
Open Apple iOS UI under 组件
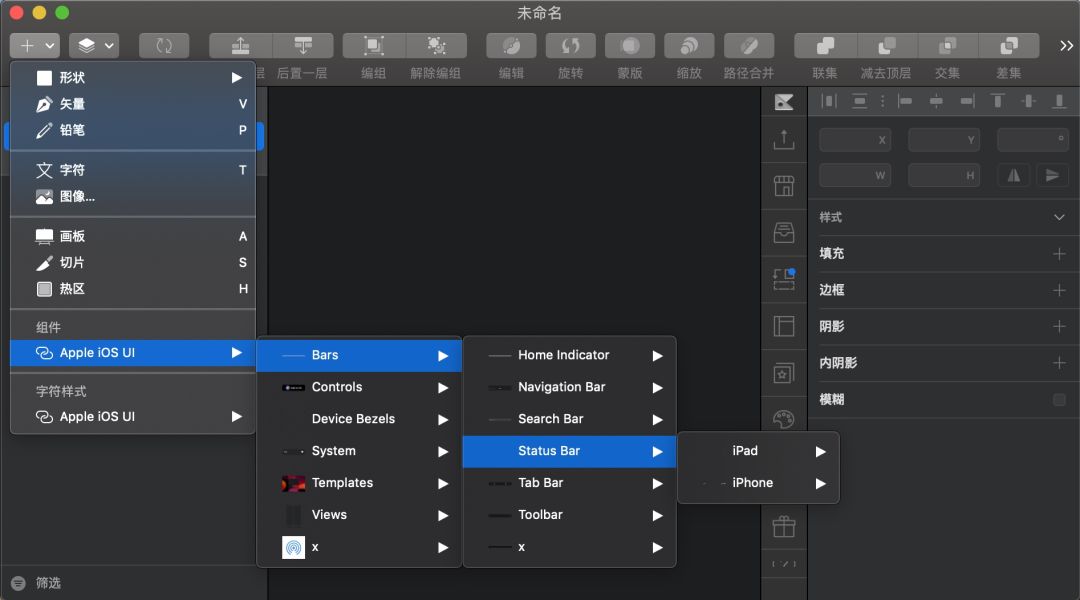133,353
